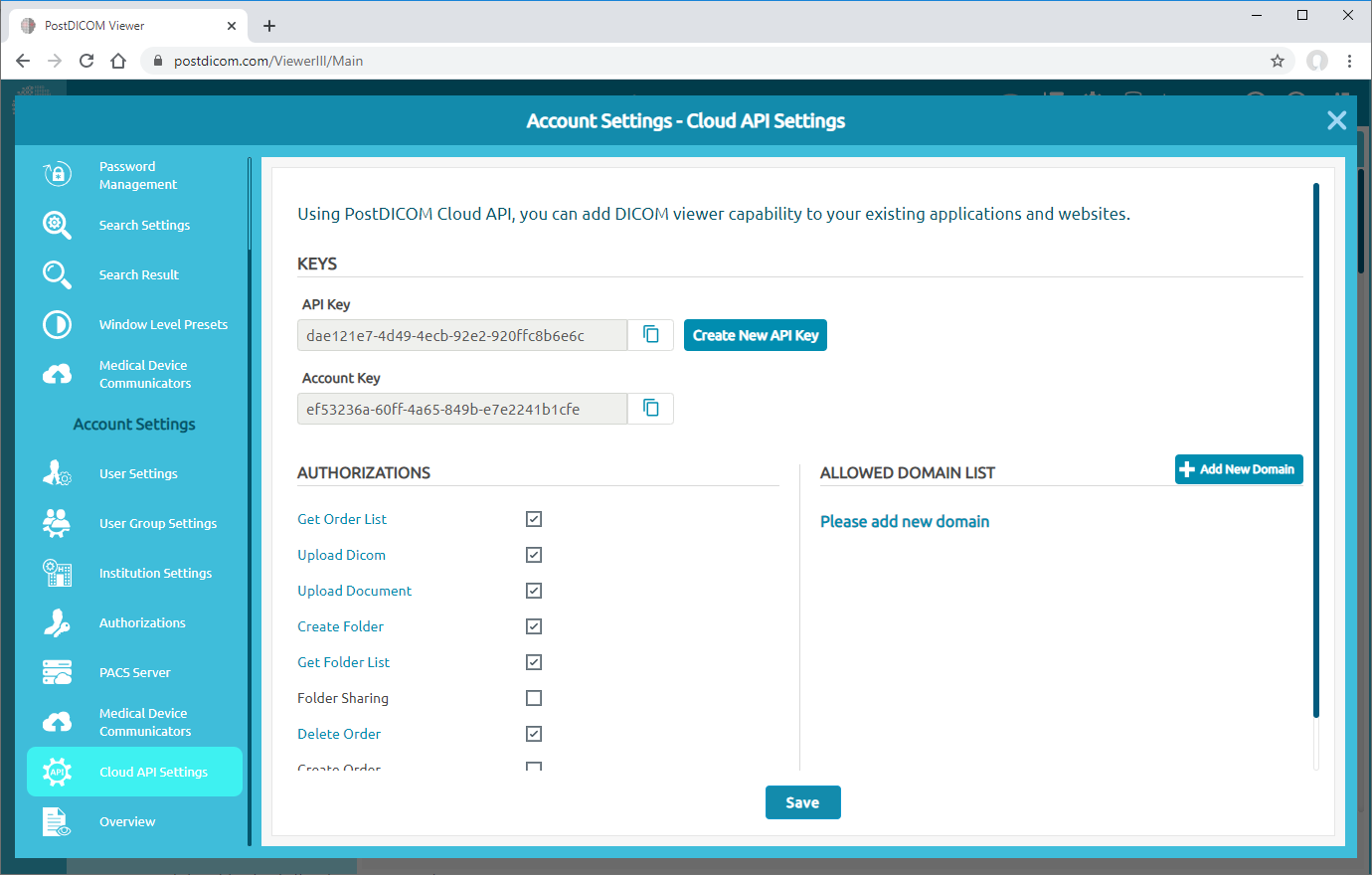
Task: Copy the Account Key to clipboard
Action: (651, 409)
